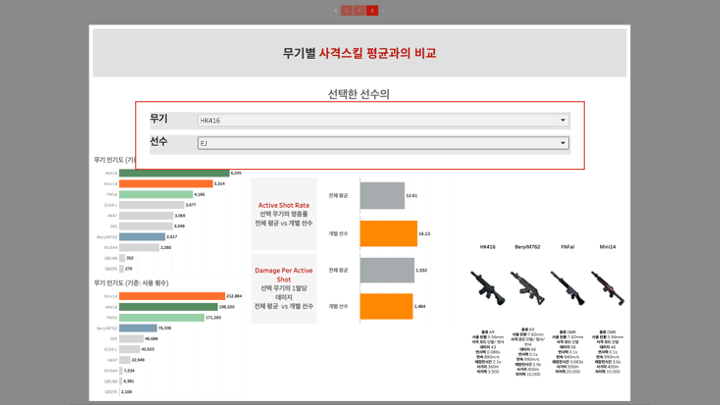Select the Mini14 bar valued 212,884
Screen dimensions: 720x405
point(172,296)
